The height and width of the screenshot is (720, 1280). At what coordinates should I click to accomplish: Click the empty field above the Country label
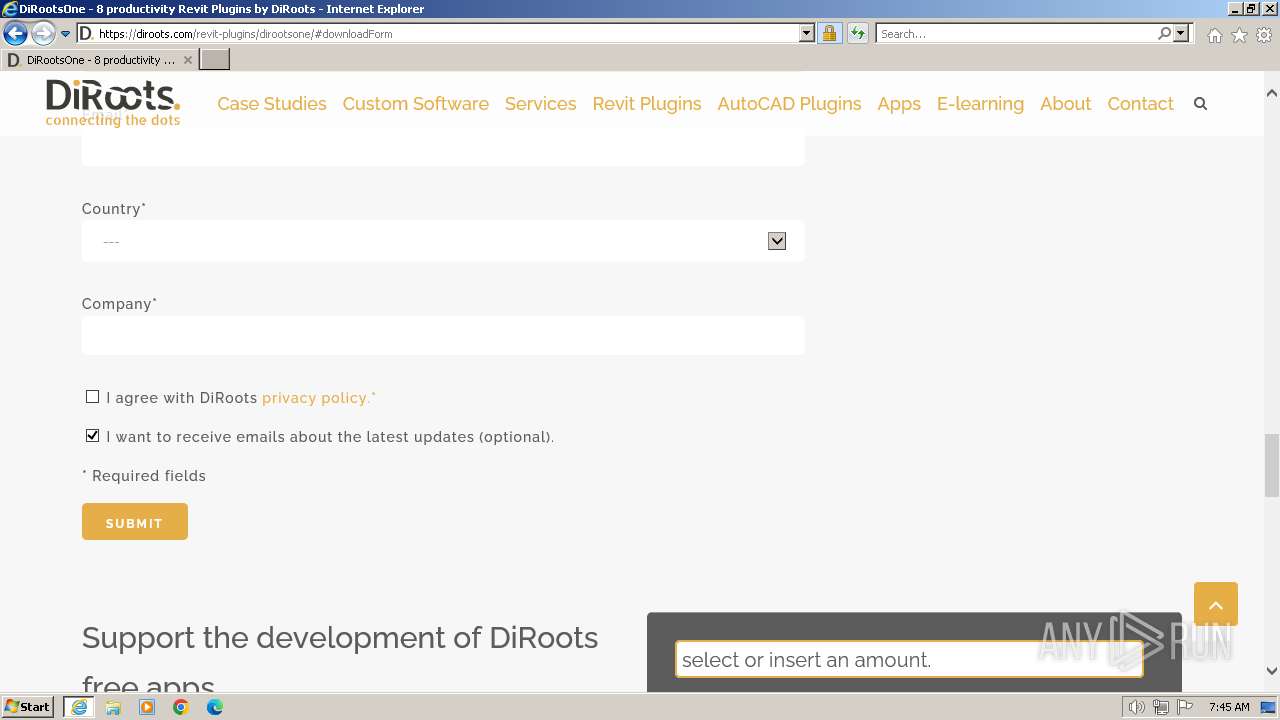pos(443,150)
